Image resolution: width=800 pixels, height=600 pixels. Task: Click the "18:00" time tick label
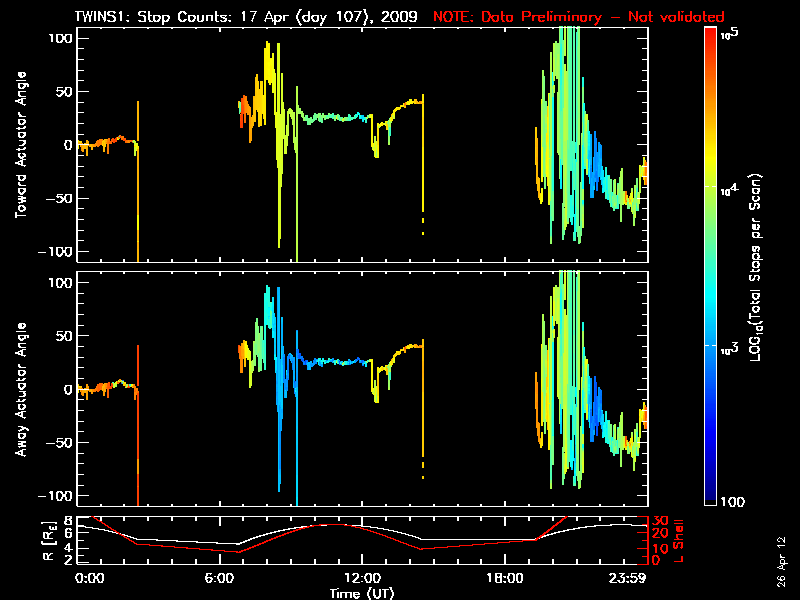click(505, 578)
